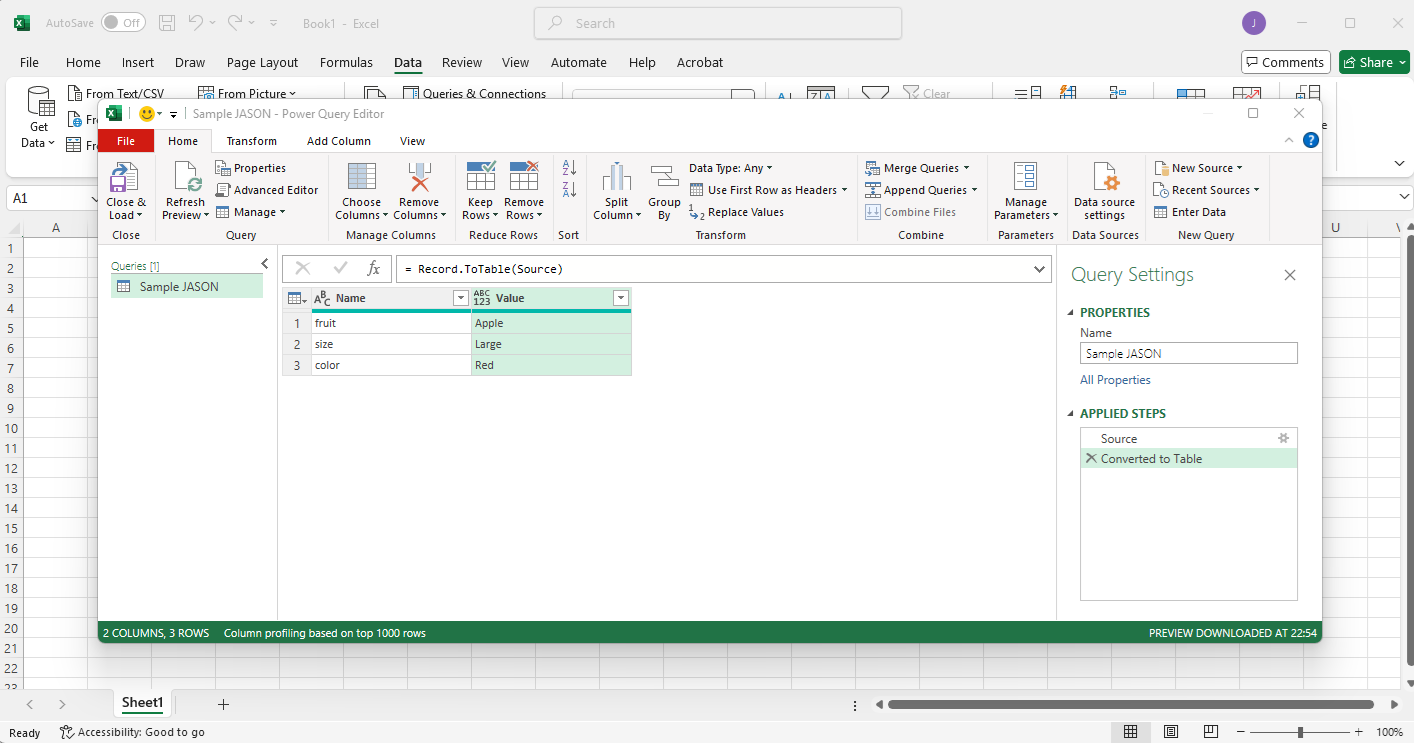Switch to the Add Column tab
1414x743 pixels.
pyautogui.click(x=339, y=141)
